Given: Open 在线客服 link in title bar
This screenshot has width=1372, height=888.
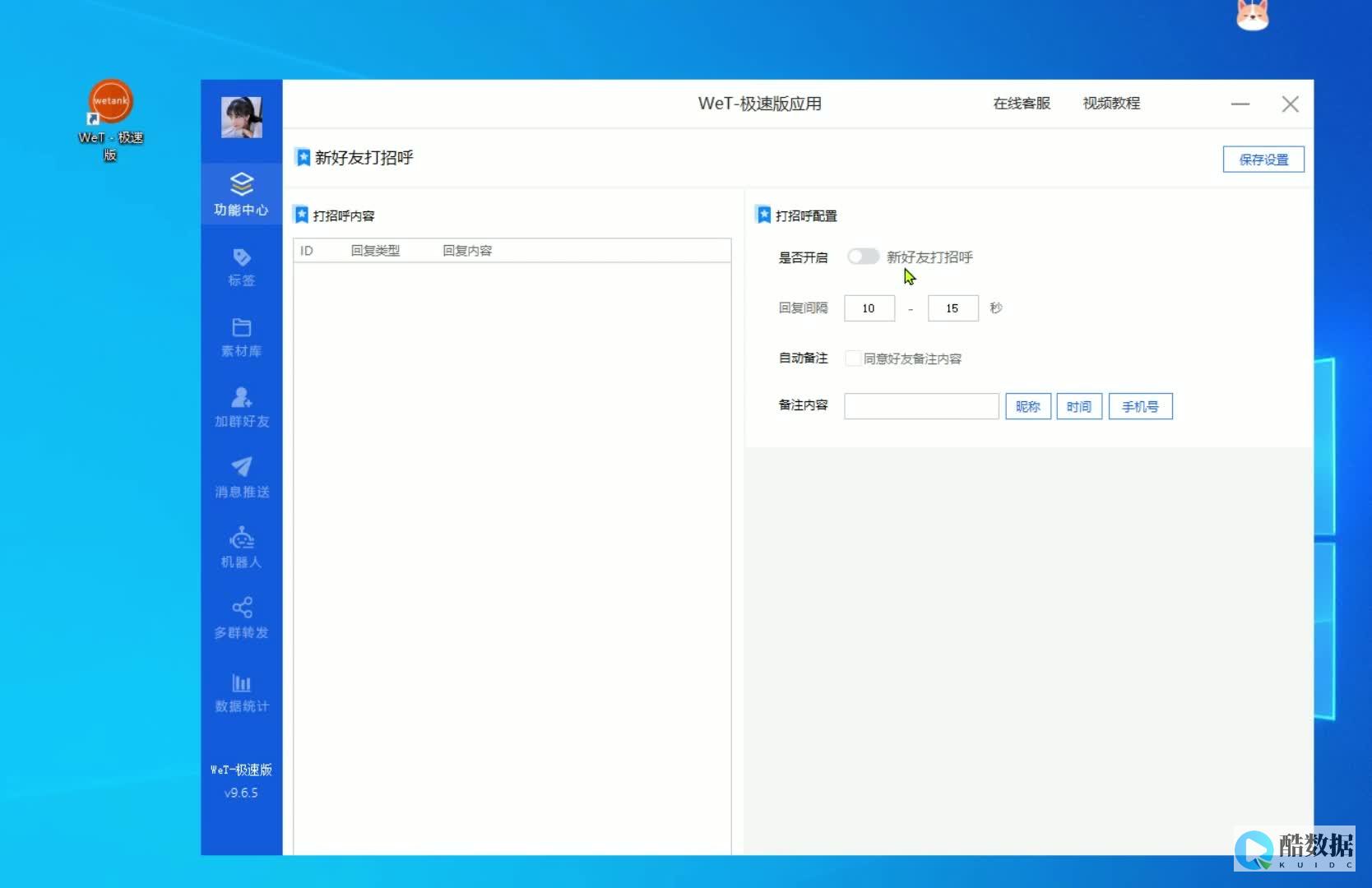Looking at the screenshot, I should click(1022, 104).
